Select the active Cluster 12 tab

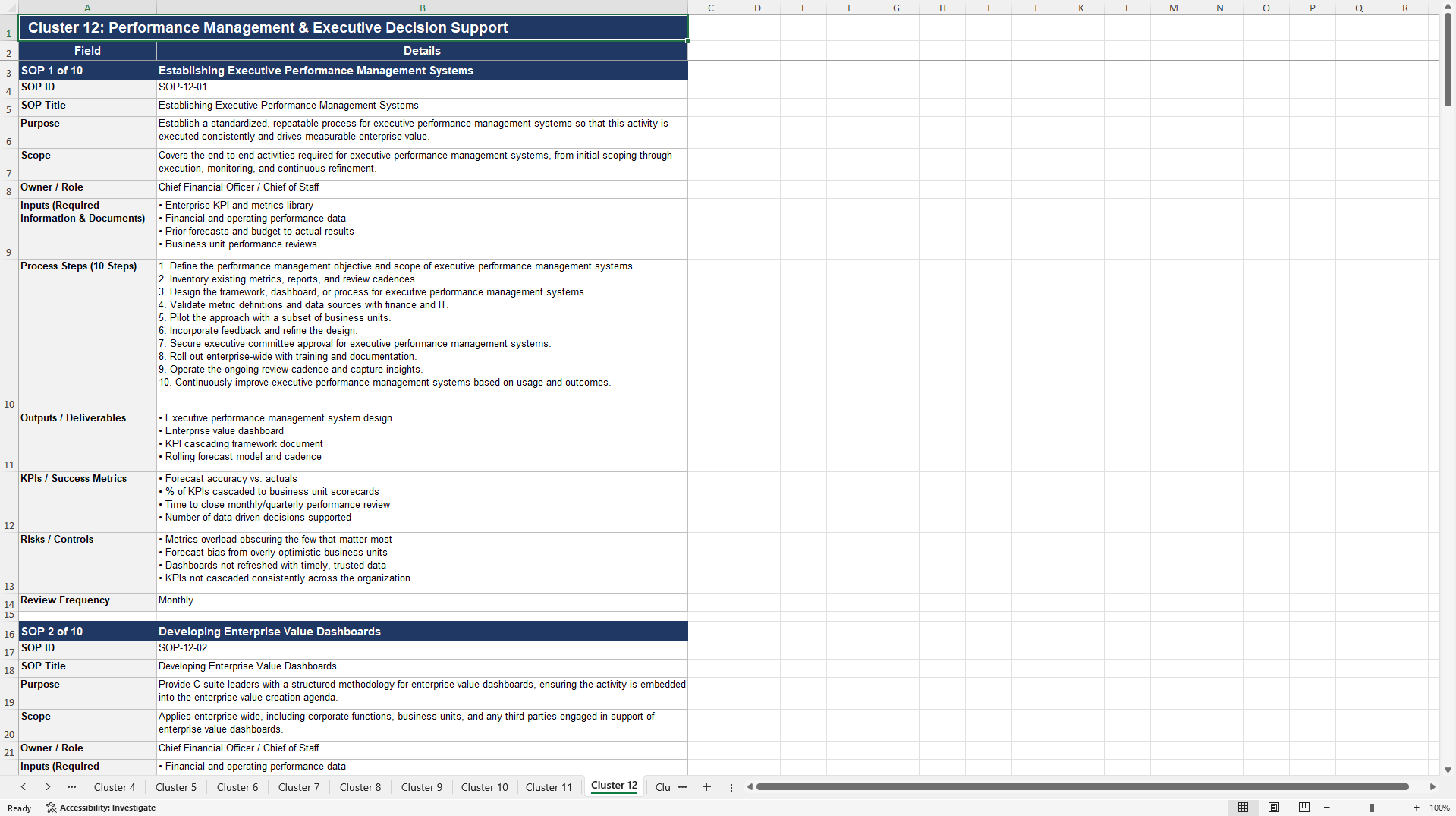coord(614,786)
